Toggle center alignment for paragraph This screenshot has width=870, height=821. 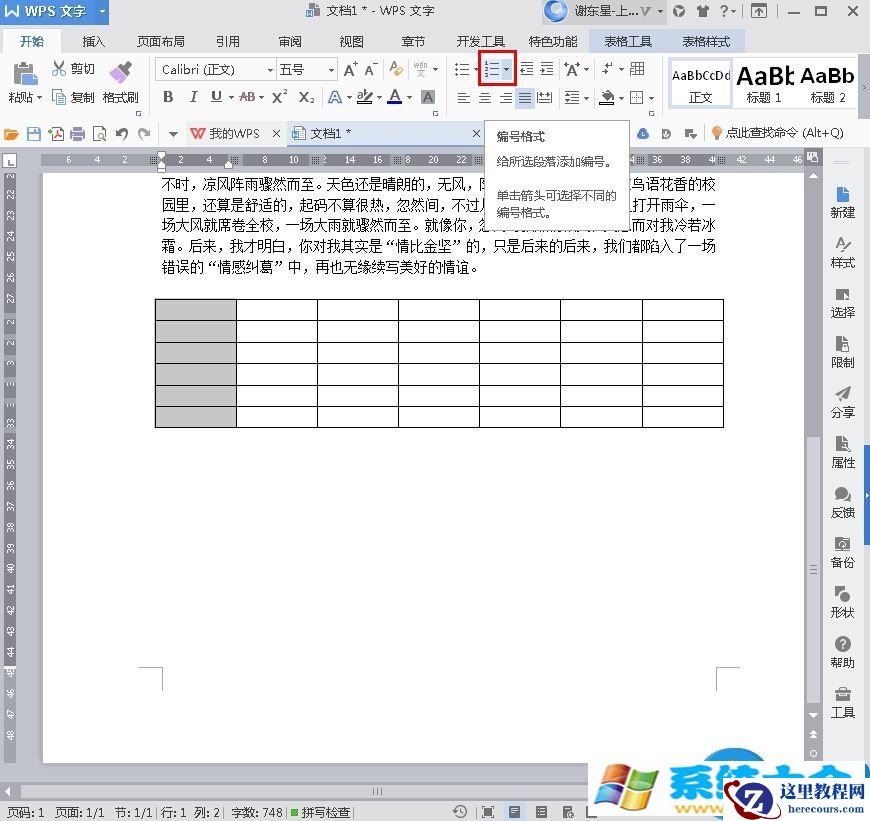pyautogui.click(x=486, y=97)
